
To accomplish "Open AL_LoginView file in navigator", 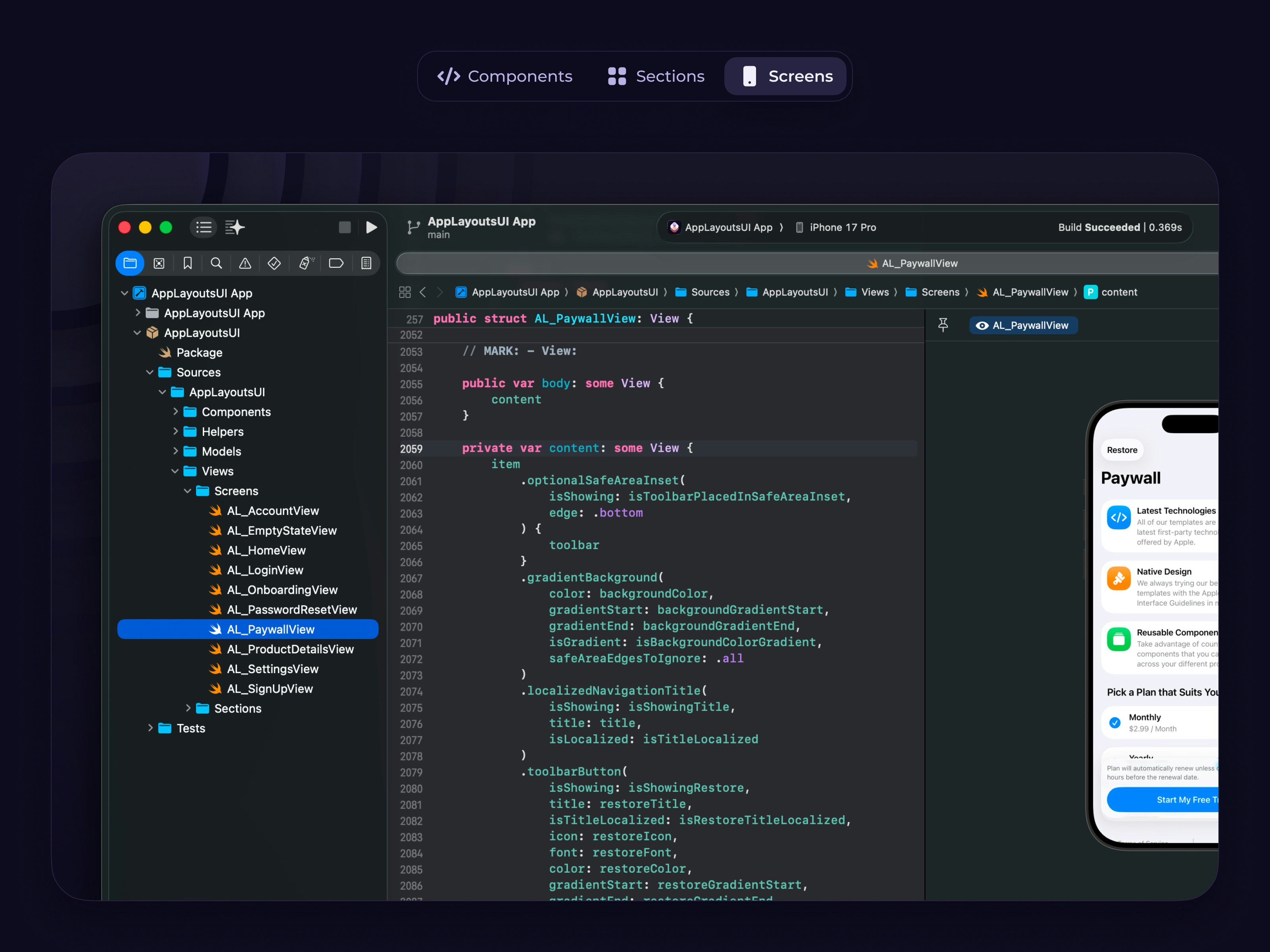I will (x=265, y=570).
